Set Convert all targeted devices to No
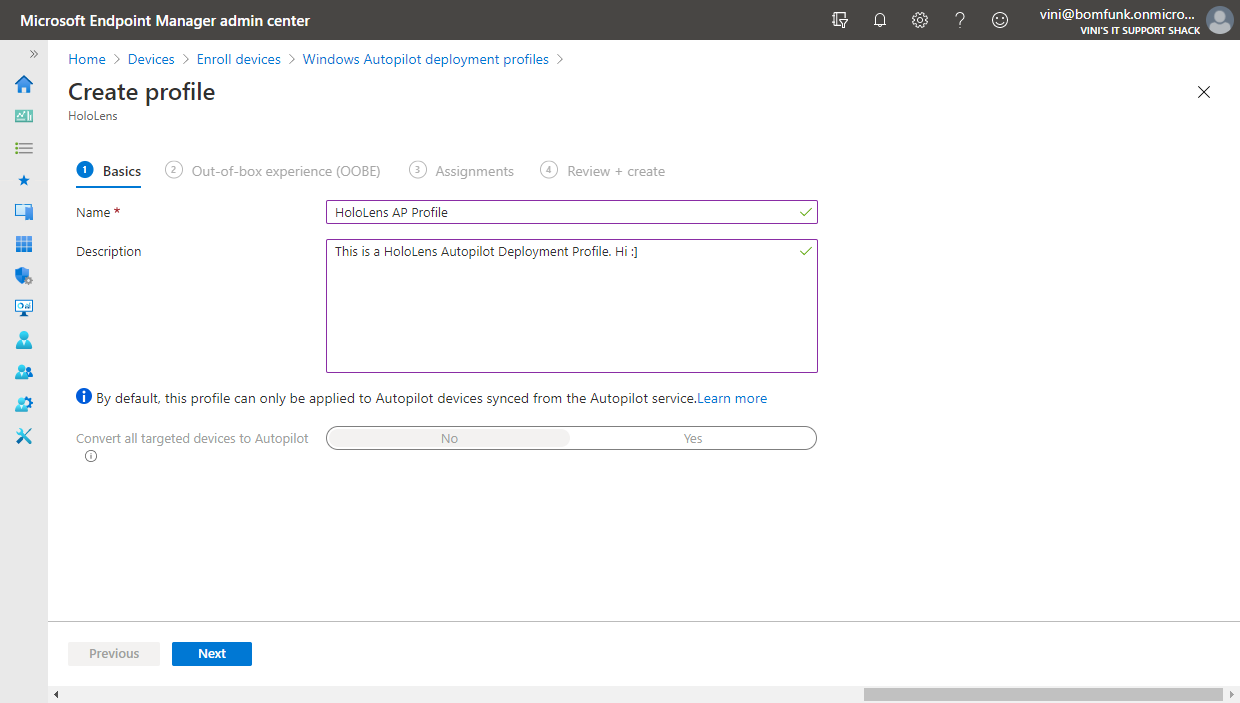 pyautogui.click(x=449, y=438)
